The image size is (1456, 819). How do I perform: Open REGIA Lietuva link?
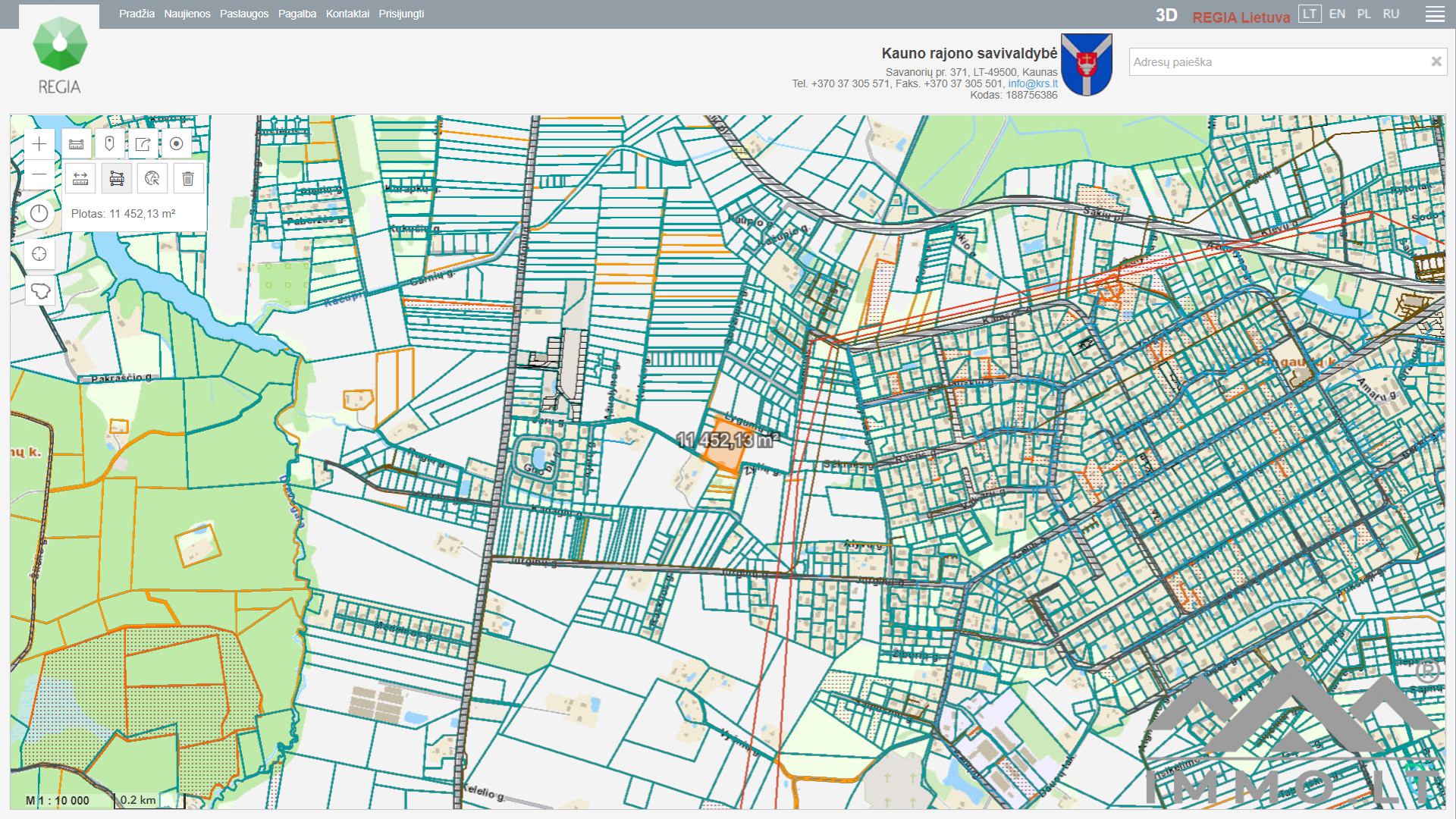pos(1241,17)
